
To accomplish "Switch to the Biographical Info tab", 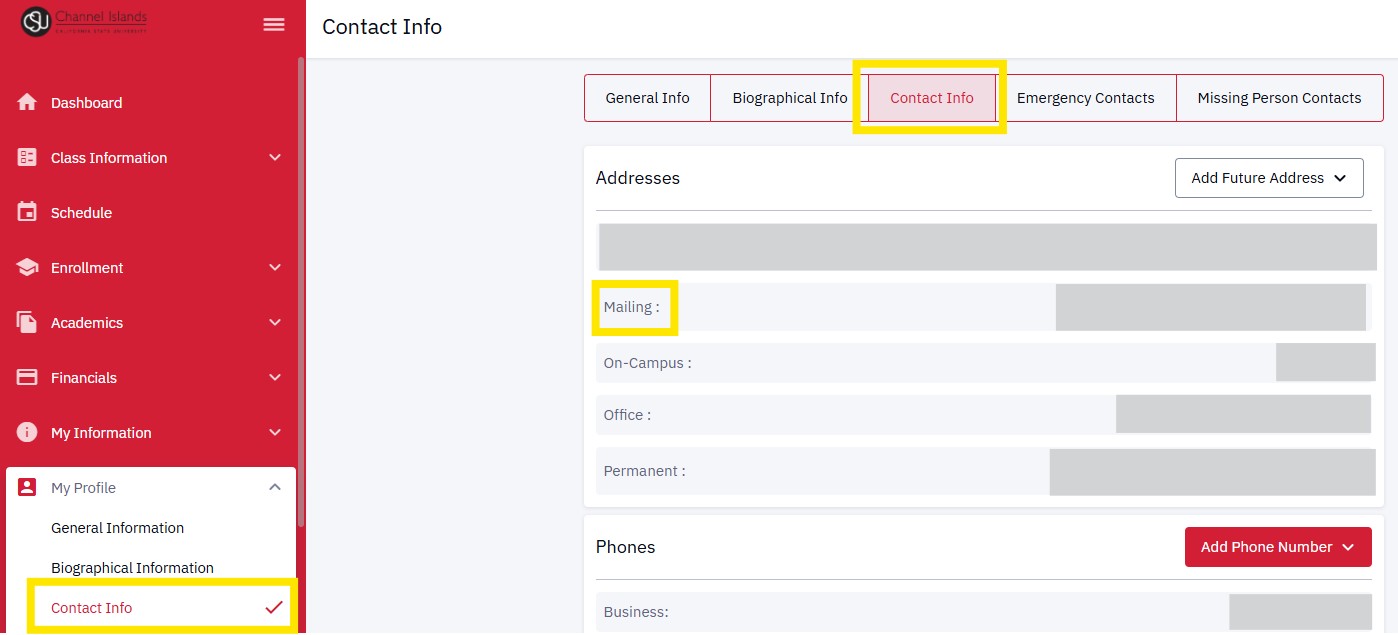I will pyautogui.click(x=789, y=98).
